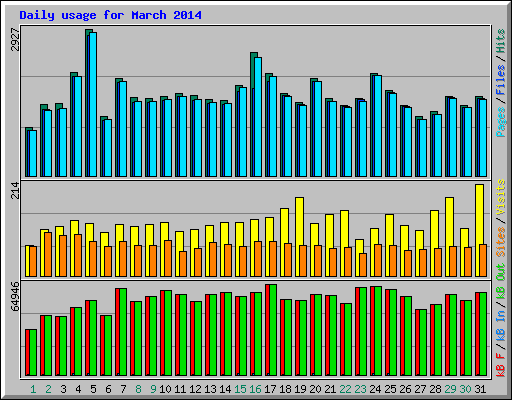
Task: Click day 14 on the x-axis
Action: click(x=225, y=389)
